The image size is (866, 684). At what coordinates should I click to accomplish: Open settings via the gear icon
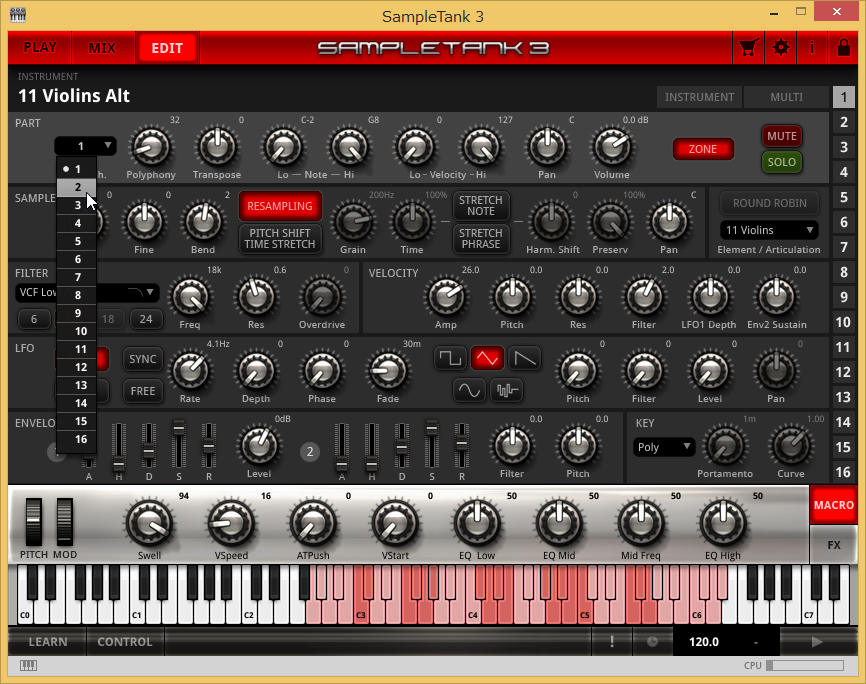[780, 48]
